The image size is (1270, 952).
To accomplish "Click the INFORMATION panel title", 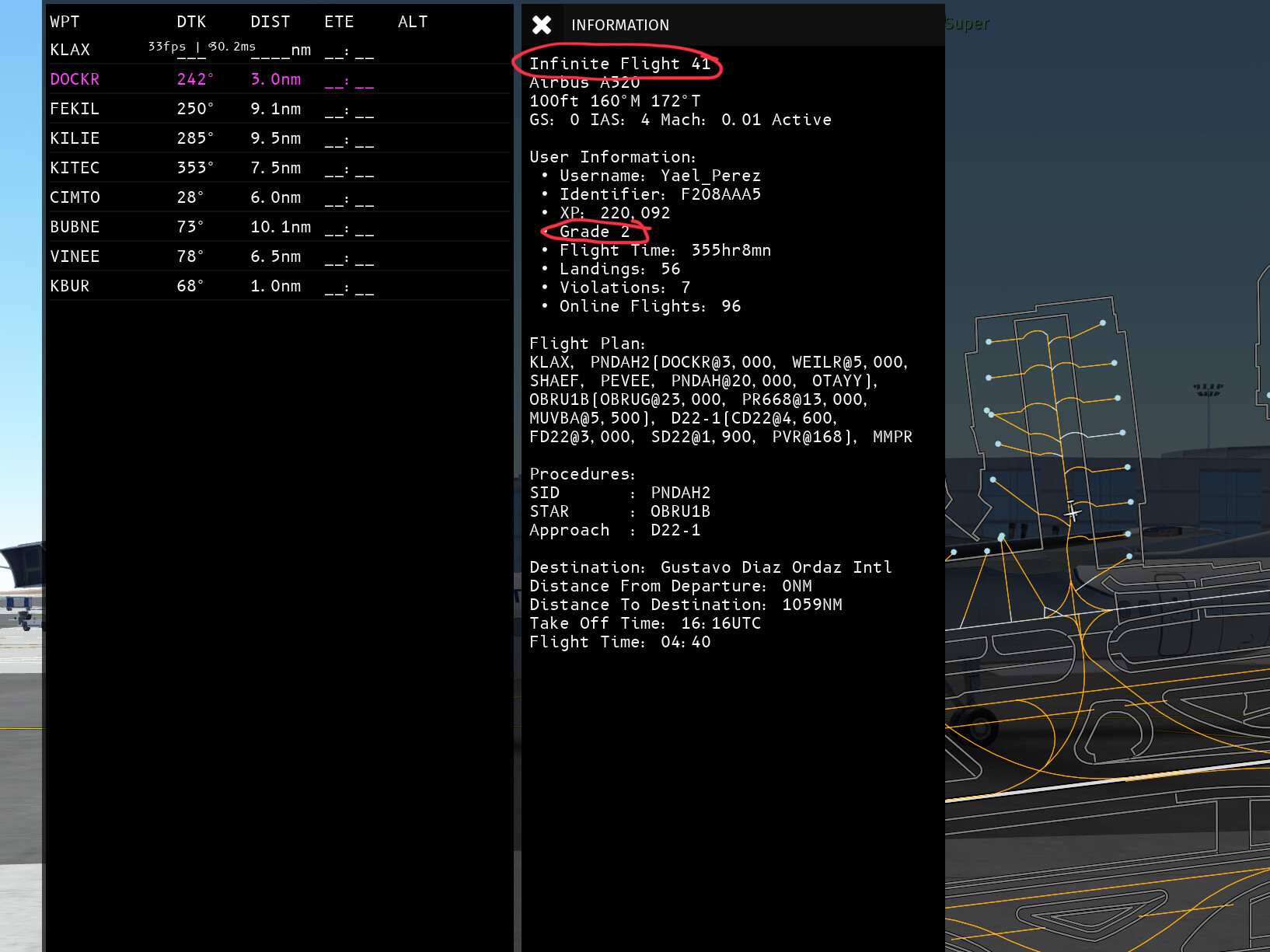I will coord(620,25).
